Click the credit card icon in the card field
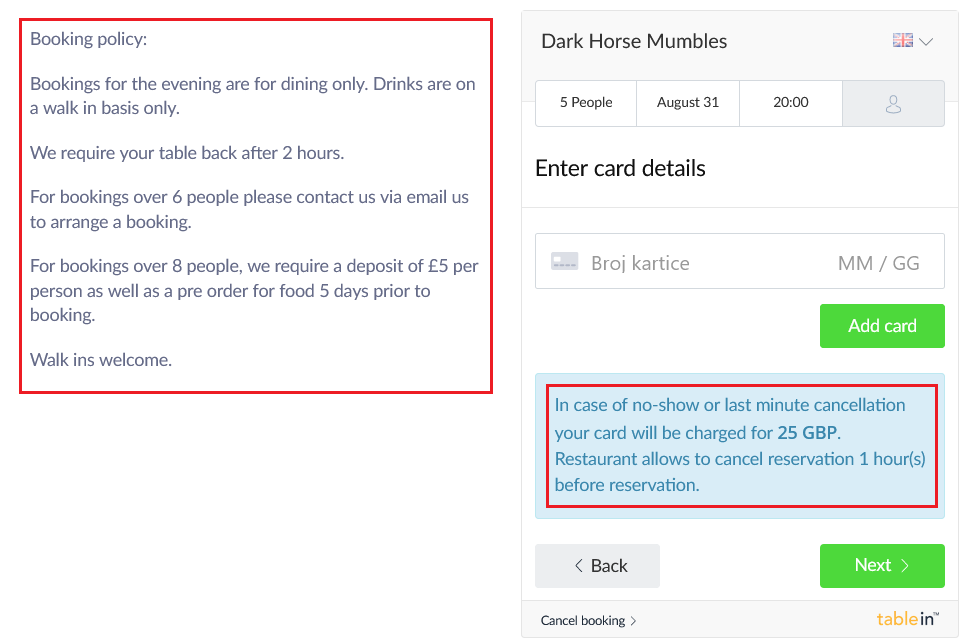Viewport: 968px width, 644px height. click(564, 262)
